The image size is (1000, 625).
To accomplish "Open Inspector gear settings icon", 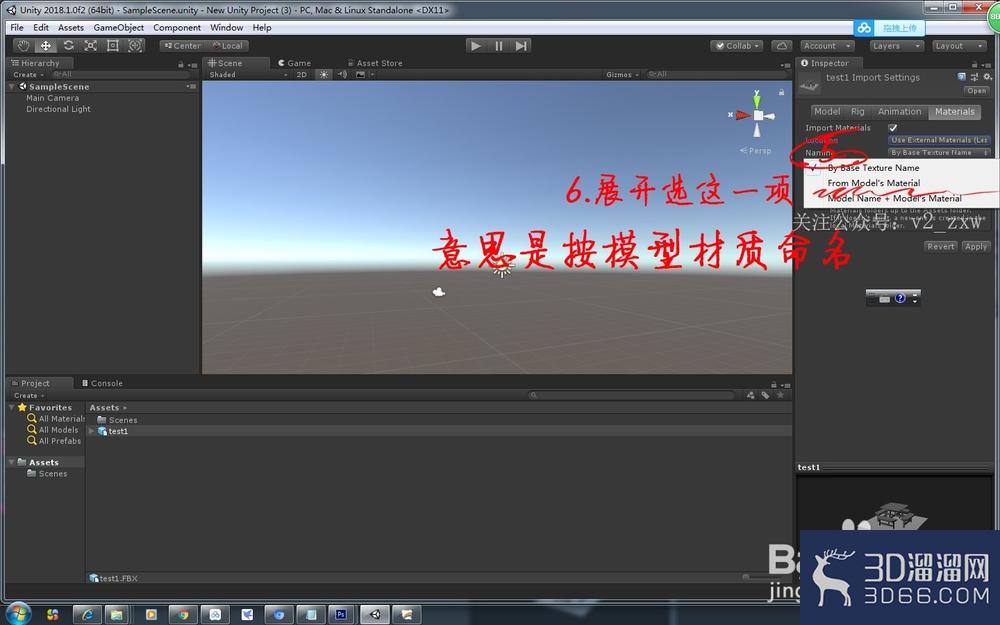I will [x=987, y=77].
